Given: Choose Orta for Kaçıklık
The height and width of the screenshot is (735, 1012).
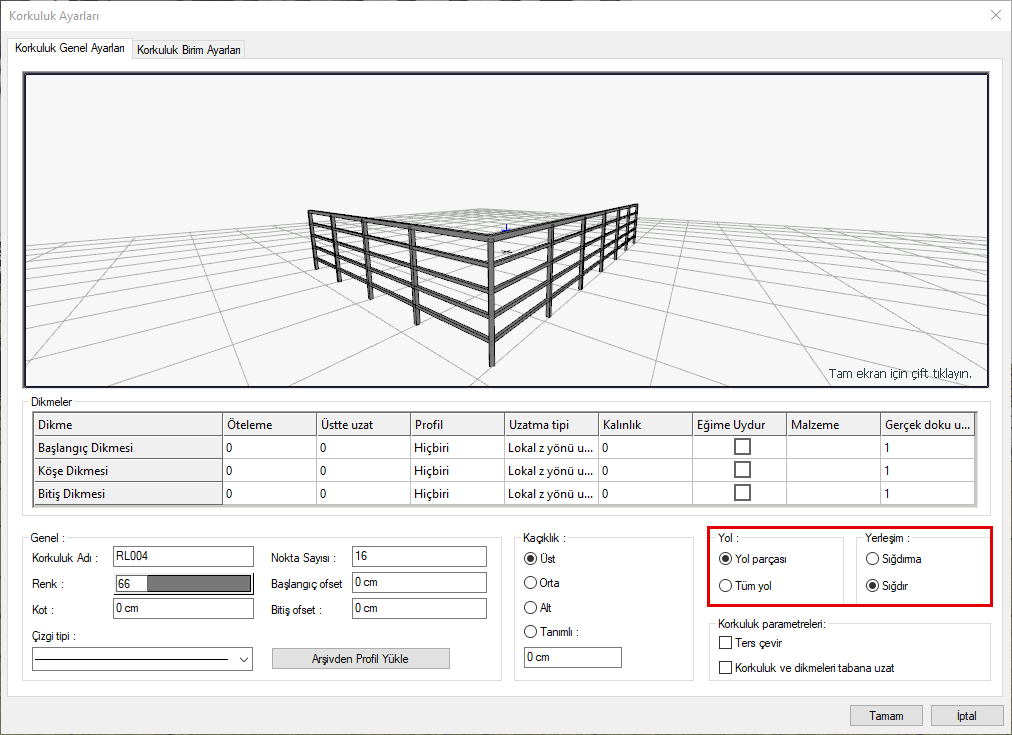Looking at the screenshot, I should (531, 583).
